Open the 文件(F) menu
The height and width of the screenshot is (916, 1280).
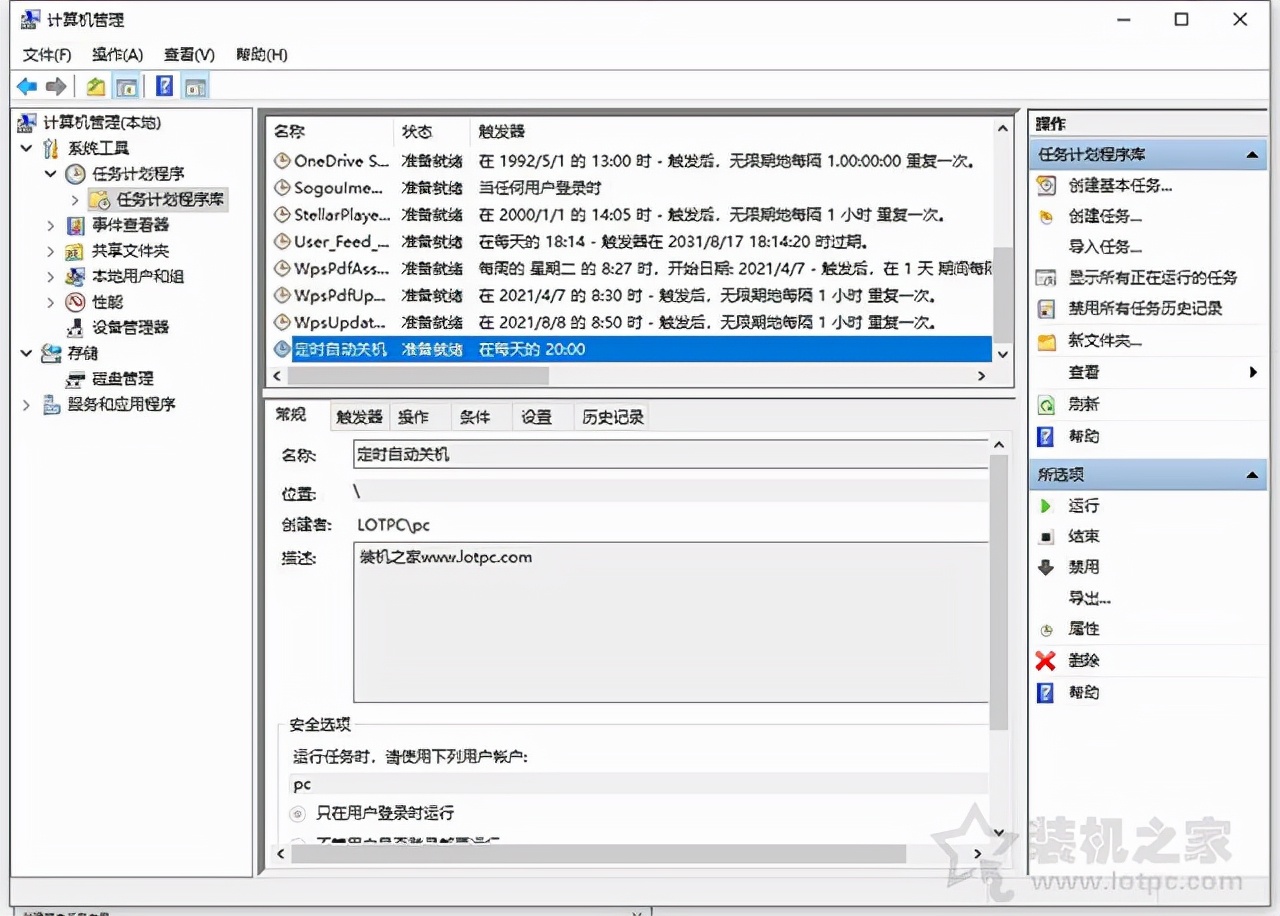tap(47, 54)
